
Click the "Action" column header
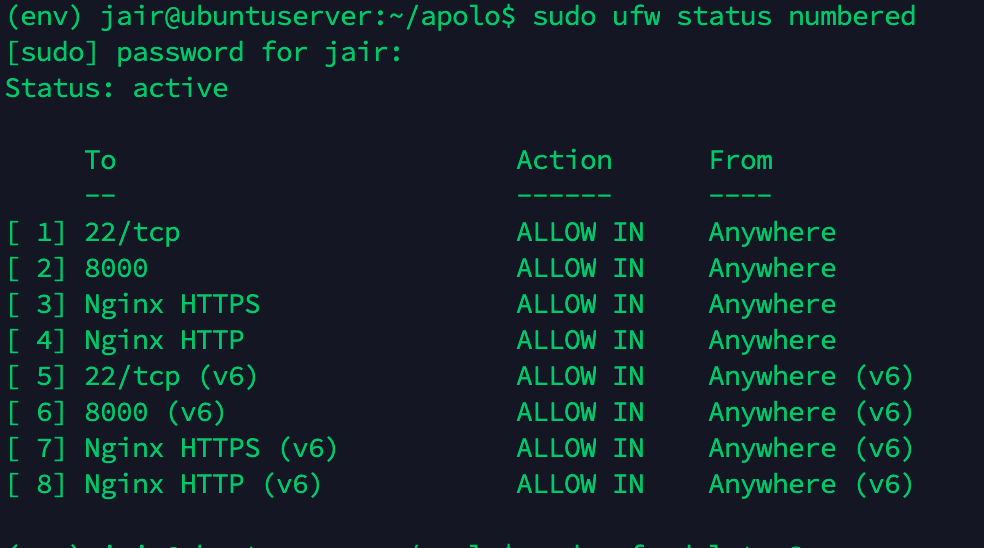pyautogui.click(x=564, y=160)
